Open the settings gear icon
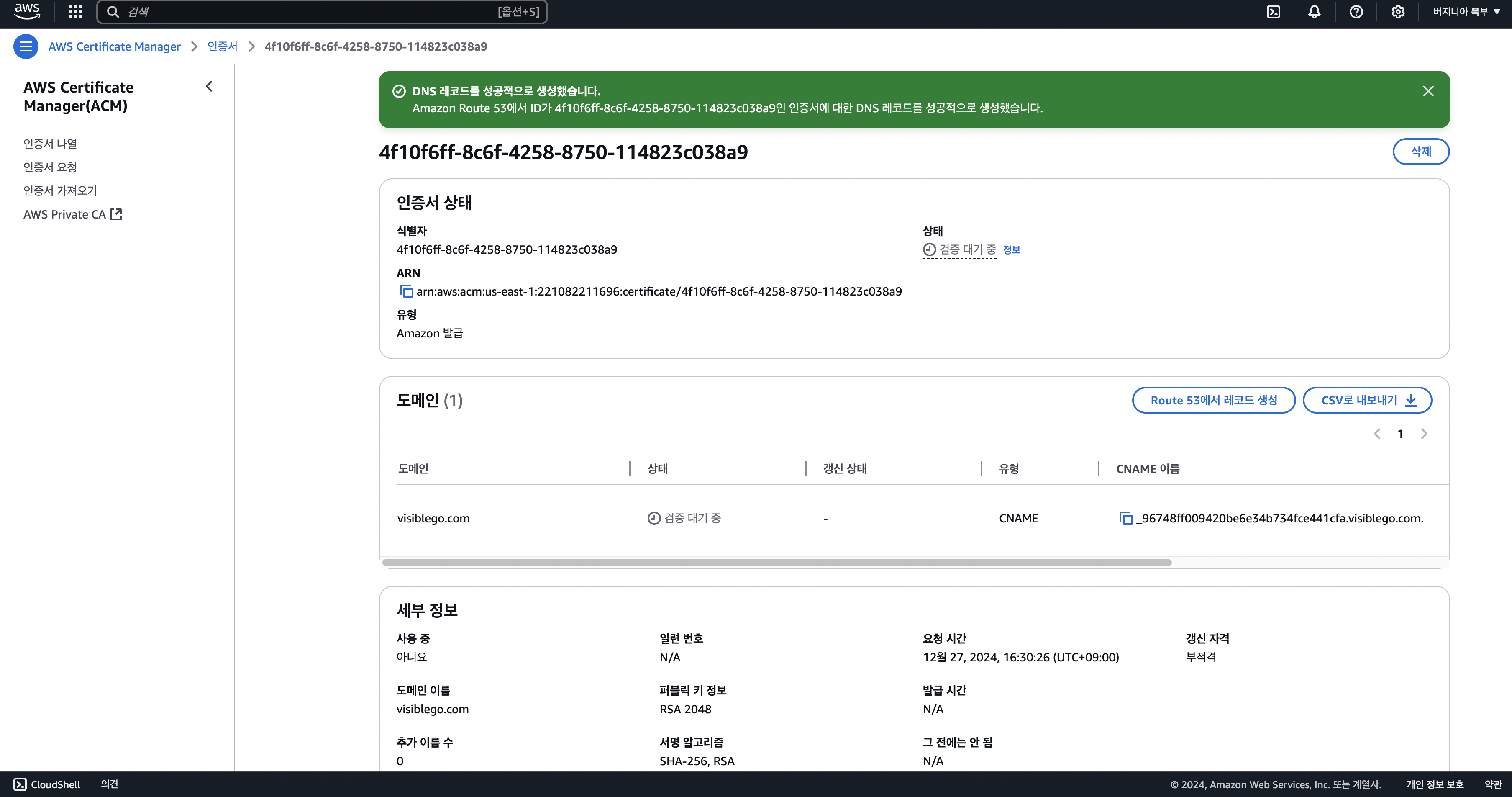 coord(1397,12)
